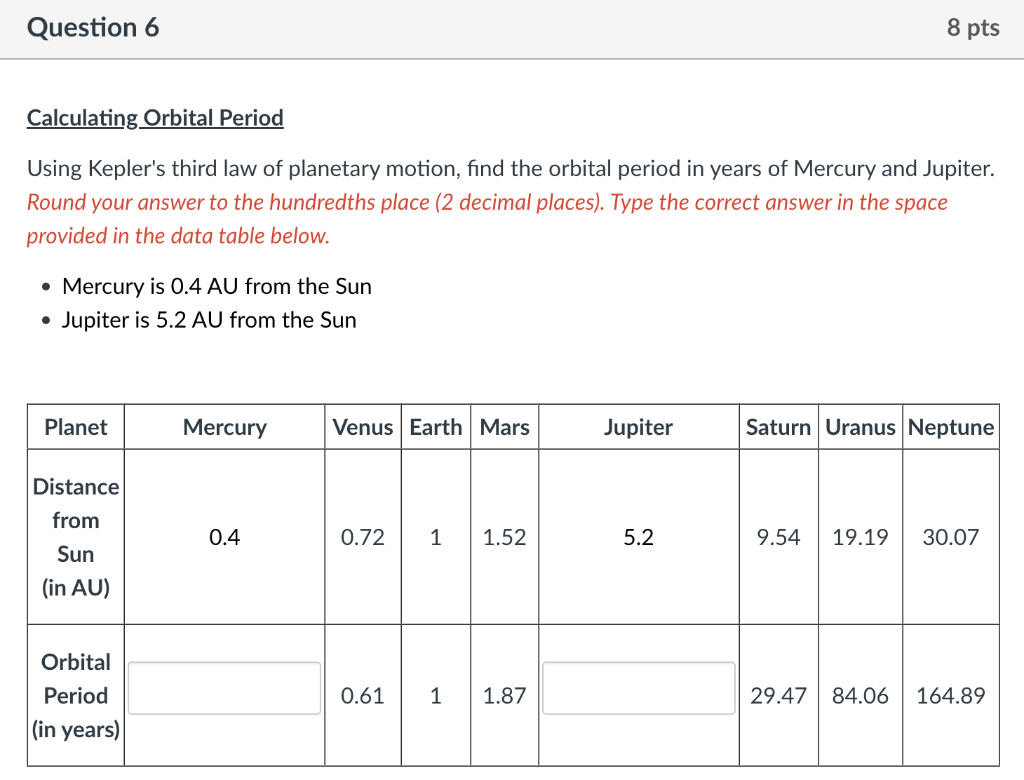Select the Jupiter column header cell
The width and height of the screenshot is (1024, 780).
point(638,427)
